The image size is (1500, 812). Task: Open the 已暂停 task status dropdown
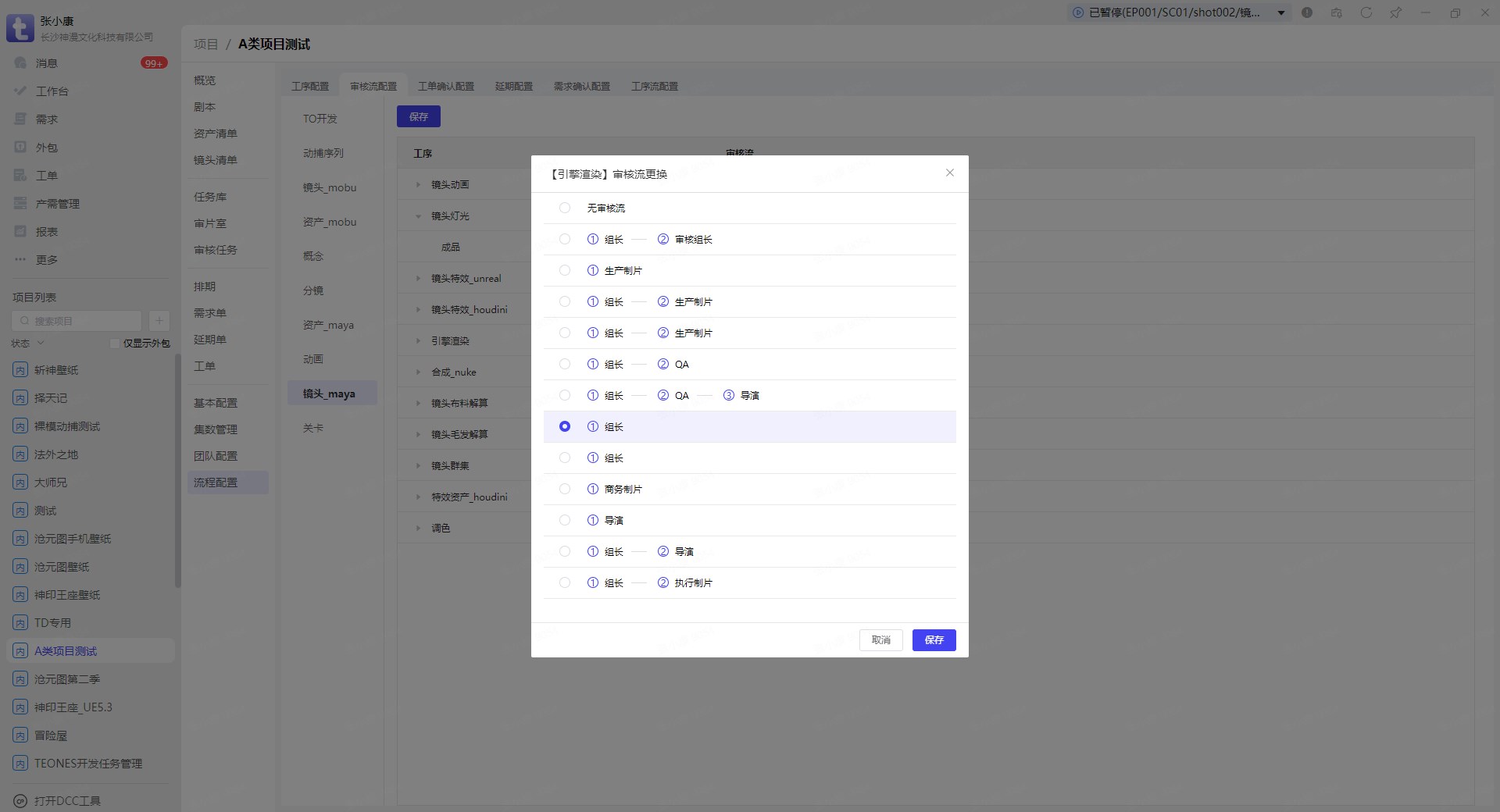(1281, 12)
